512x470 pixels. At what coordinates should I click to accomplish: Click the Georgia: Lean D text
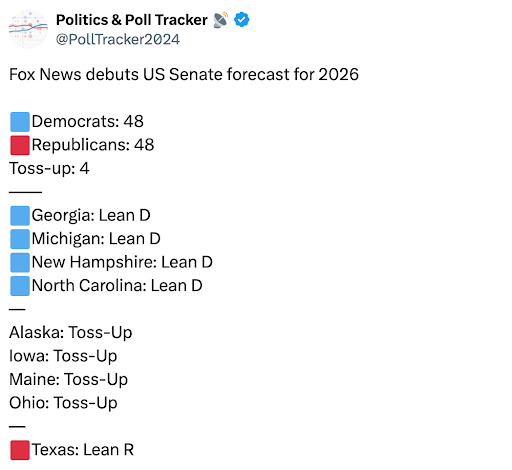coord(91,216)
